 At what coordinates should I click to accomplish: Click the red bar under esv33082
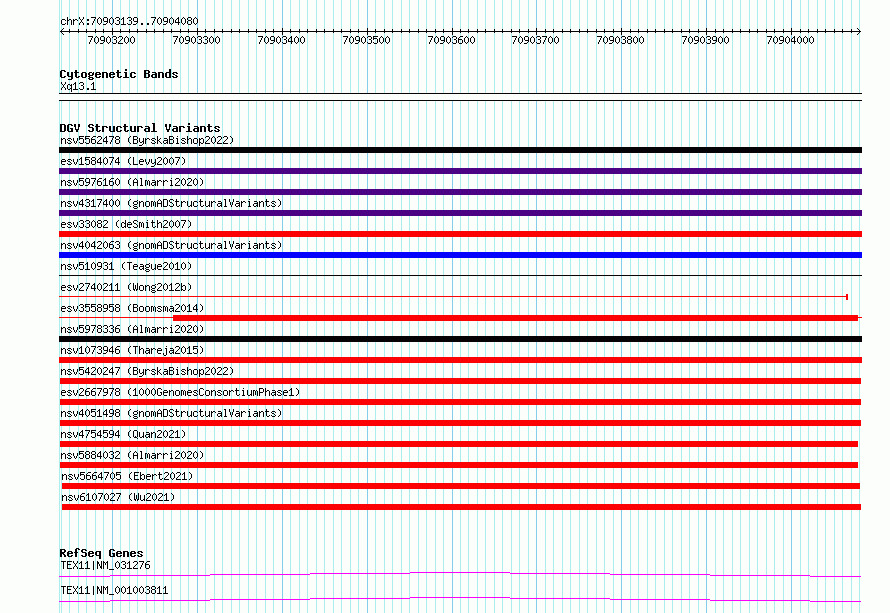[460, 234]
